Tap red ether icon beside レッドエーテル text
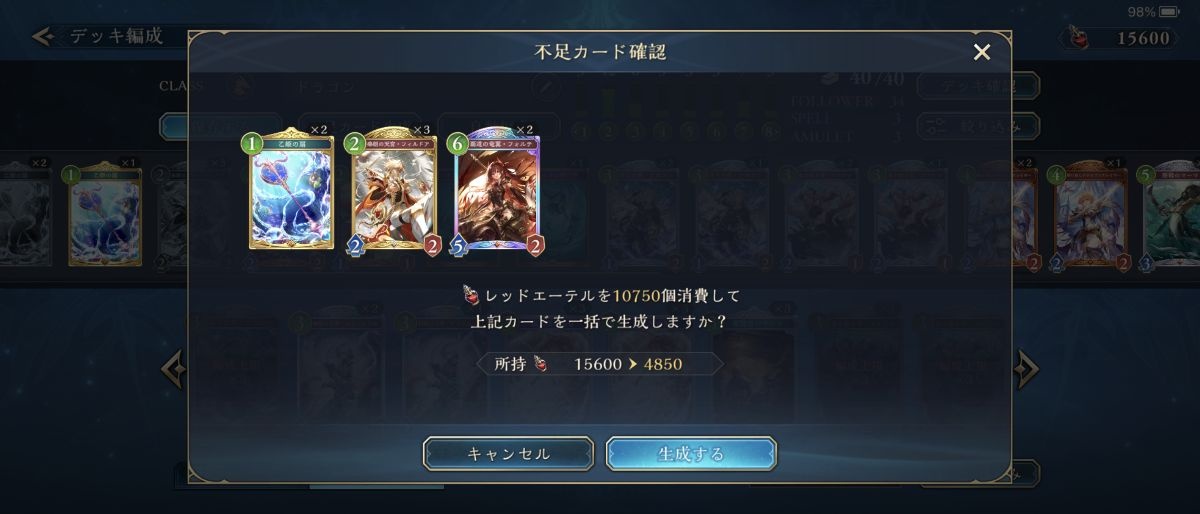The image size is (1200, 514). [x=469, y=296]
